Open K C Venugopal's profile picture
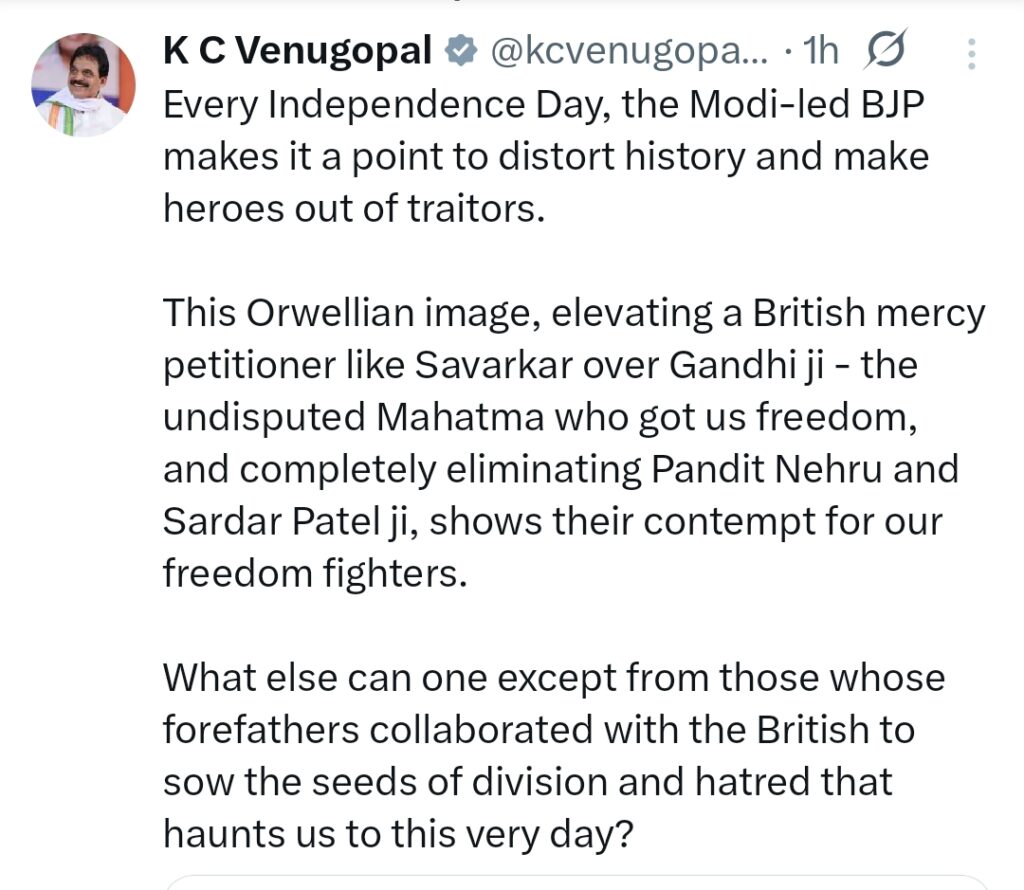1024x890 pixels. 83,85
